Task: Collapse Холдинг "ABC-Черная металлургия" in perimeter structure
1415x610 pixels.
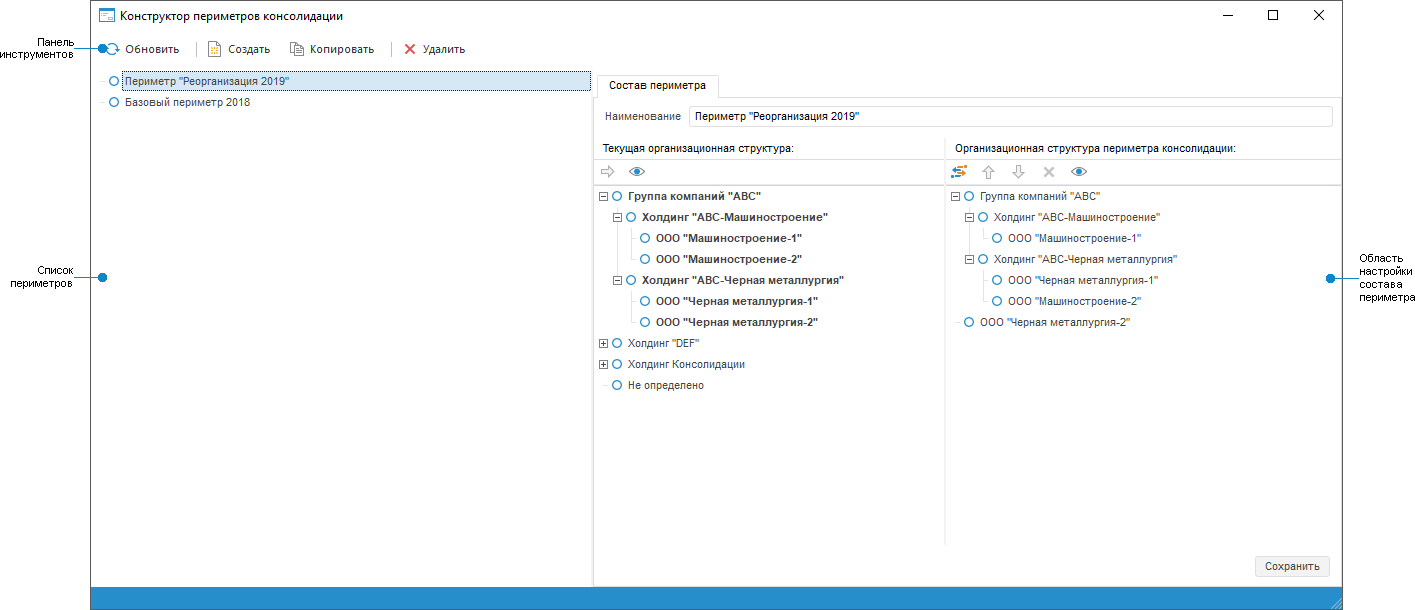Action: [969, 259]
